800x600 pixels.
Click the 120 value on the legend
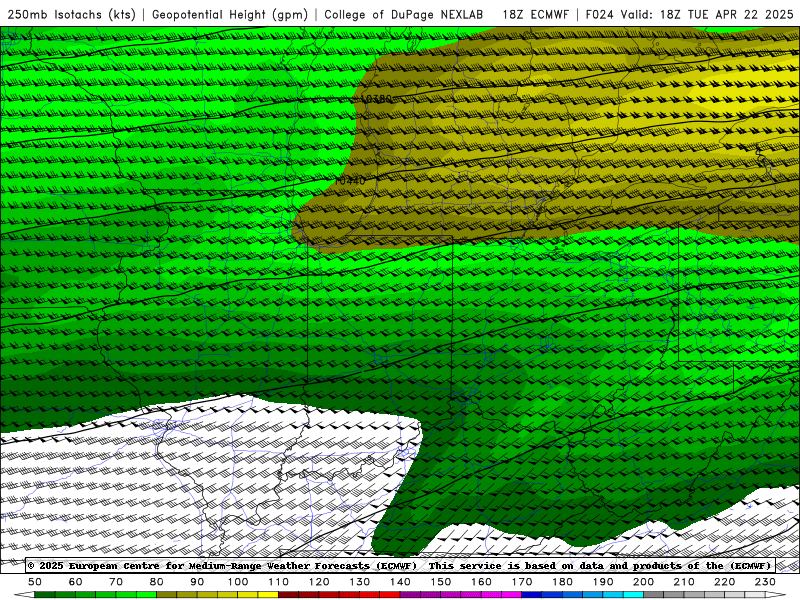point(319,582)
